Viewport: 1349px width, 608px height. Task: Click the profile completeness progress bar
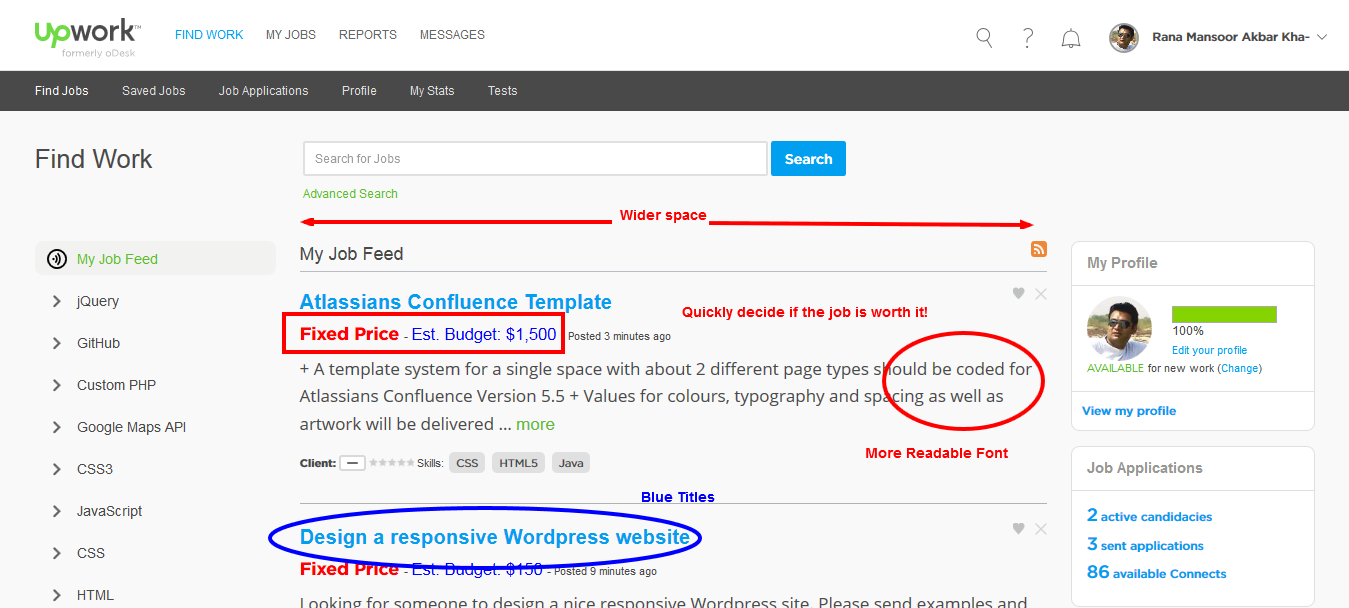[x=1224, y=313]
